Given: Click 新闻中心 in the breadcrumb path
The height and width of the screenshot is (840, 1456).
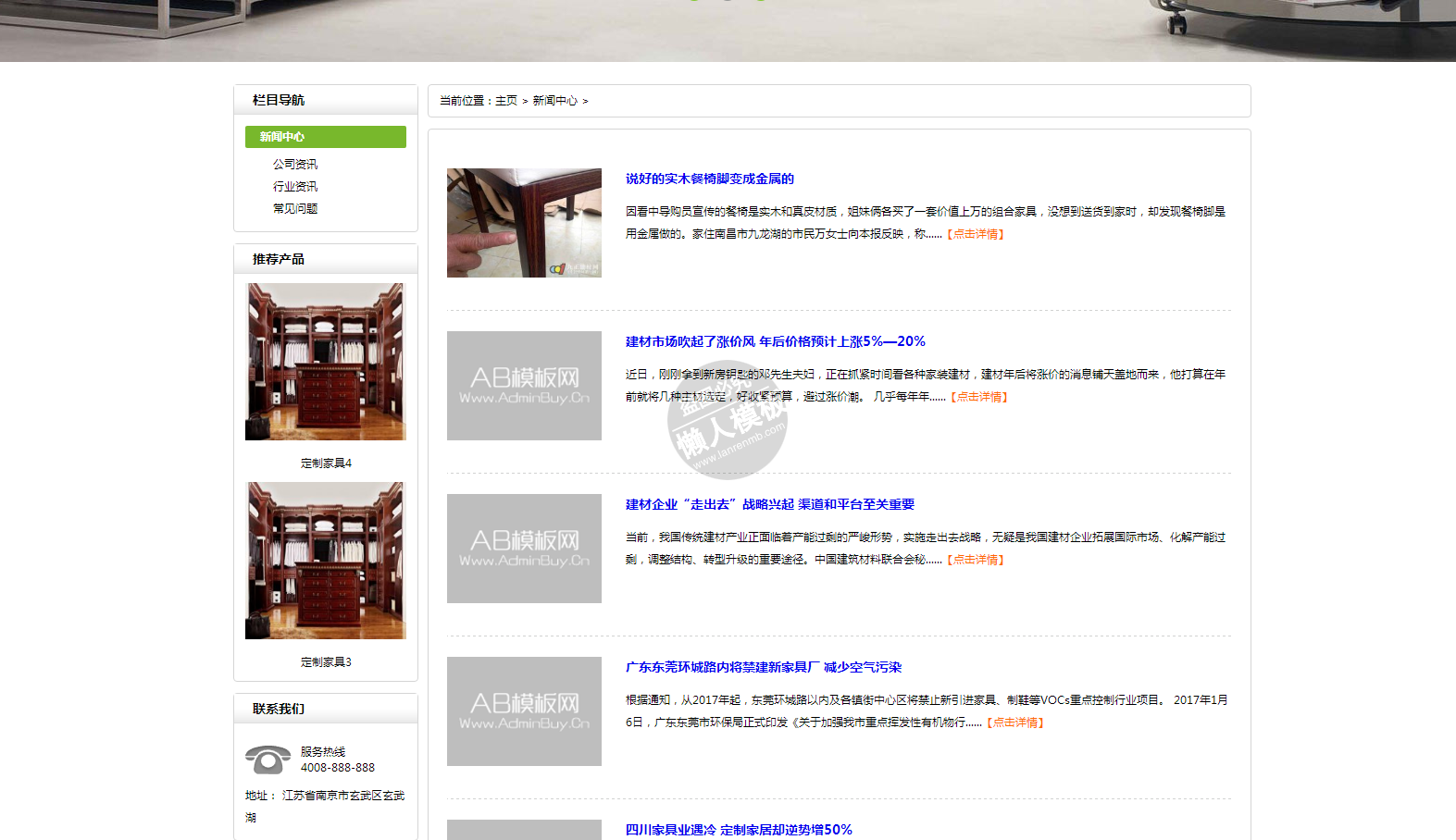Looking at the screenshot, I should tap(554, 101).
